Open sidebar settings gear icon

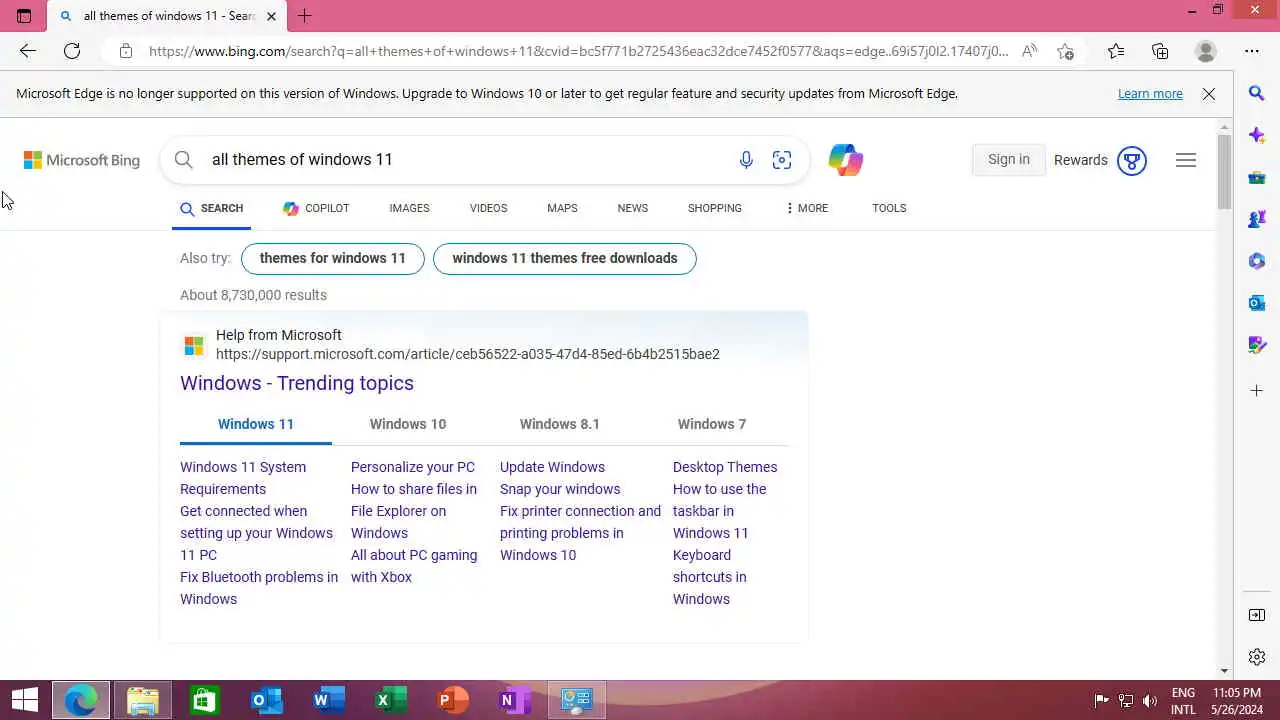click(x=1257, y=657)
